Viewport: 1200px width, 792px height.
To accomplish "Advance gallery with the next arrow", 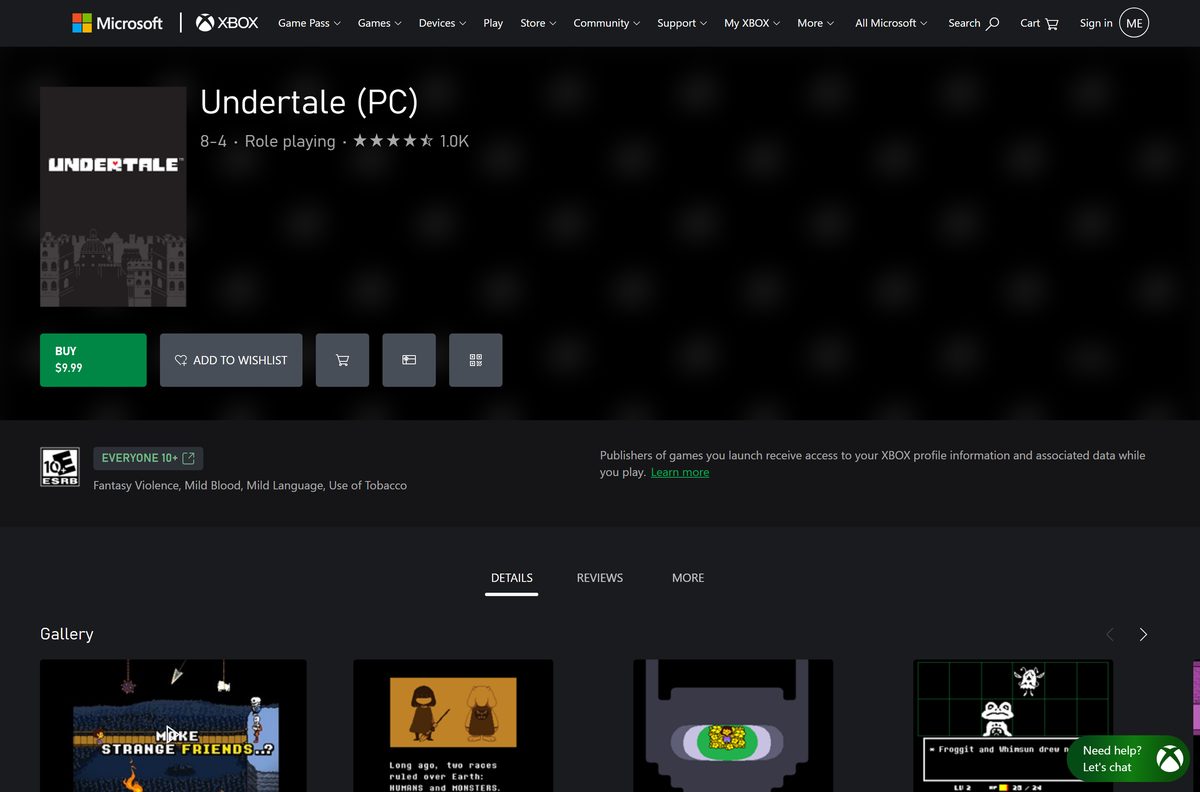I will (x=1143, y=634).
